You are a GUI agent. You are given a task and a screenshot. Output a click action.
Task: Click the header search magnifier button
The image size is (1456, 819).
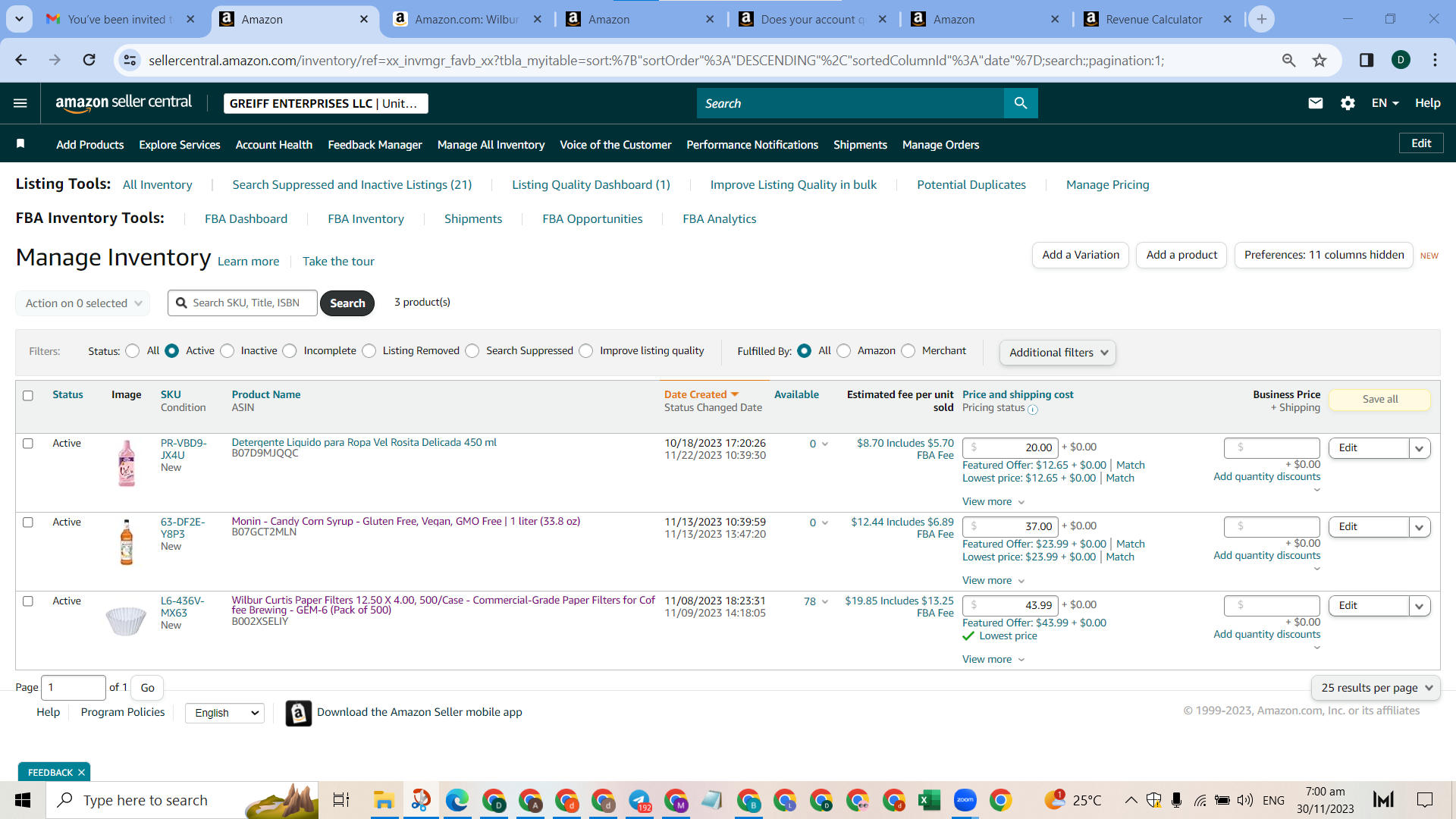point(1021,103)
